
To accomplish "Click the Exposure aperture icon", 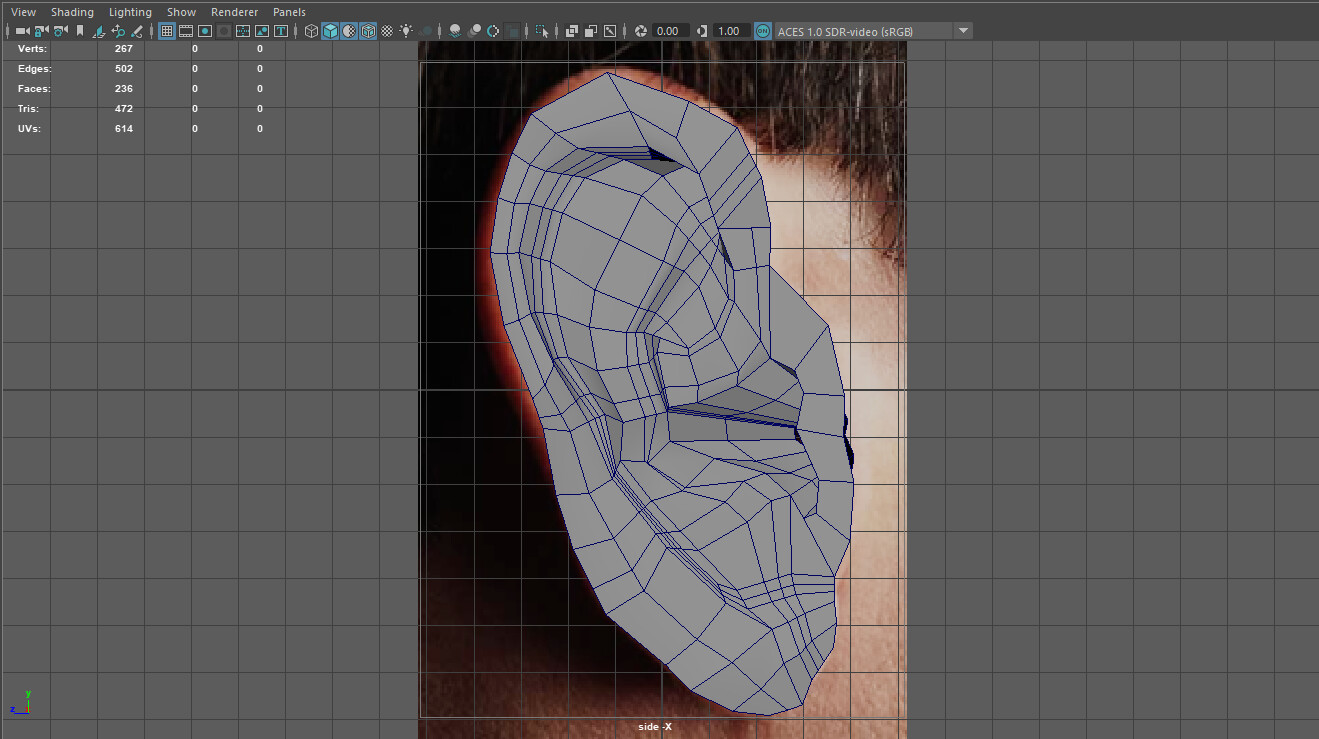I will click(641, 31).
